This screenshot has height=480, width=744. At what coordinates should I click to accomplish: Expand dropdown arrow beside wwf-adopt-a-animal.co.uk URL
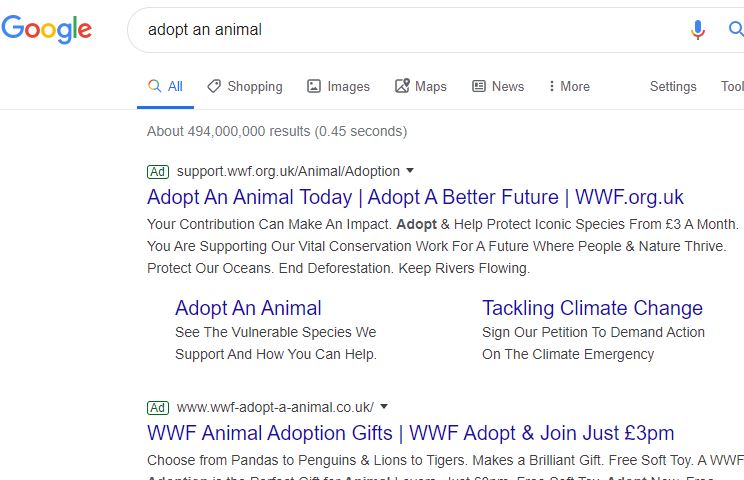coord(384,406)
